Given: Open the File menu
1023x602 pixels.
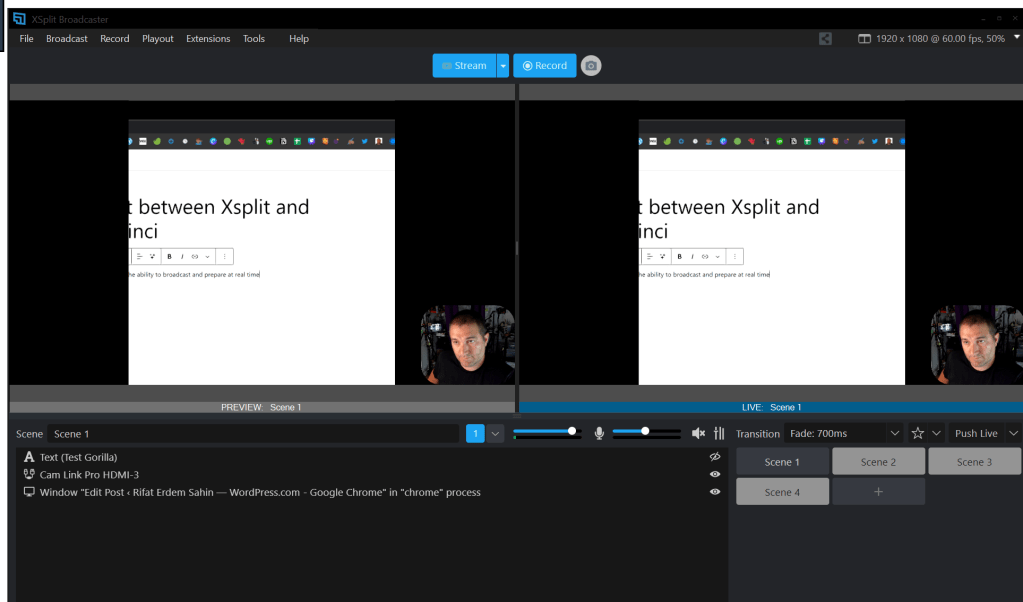Looking at the screenshot, I should click(26, 38).
